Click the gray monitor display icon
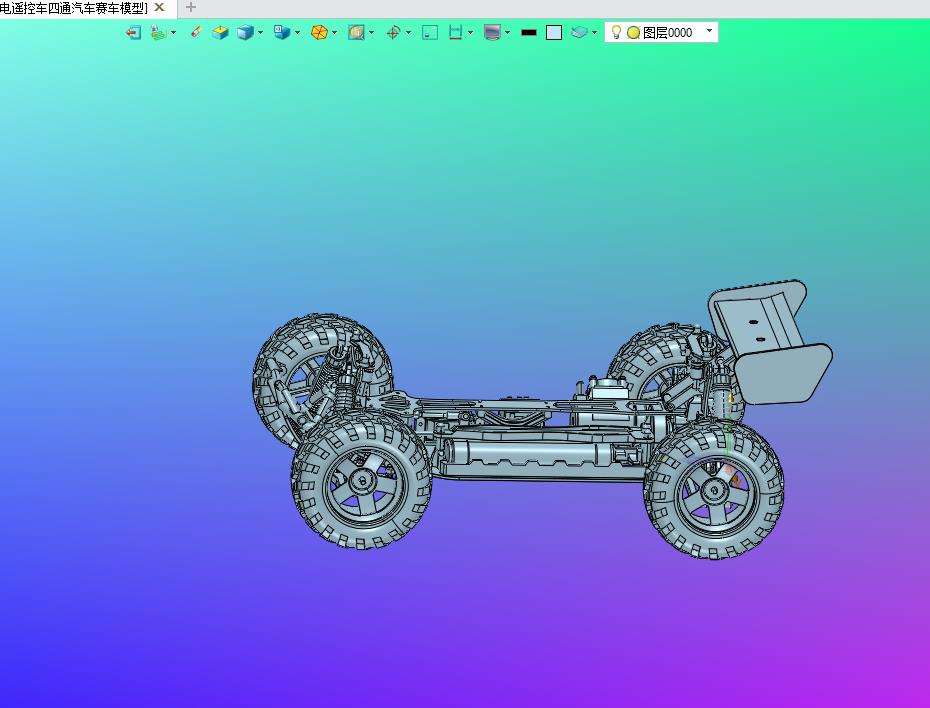The width and height of the screenshot is (930, 708). [492, 33]
